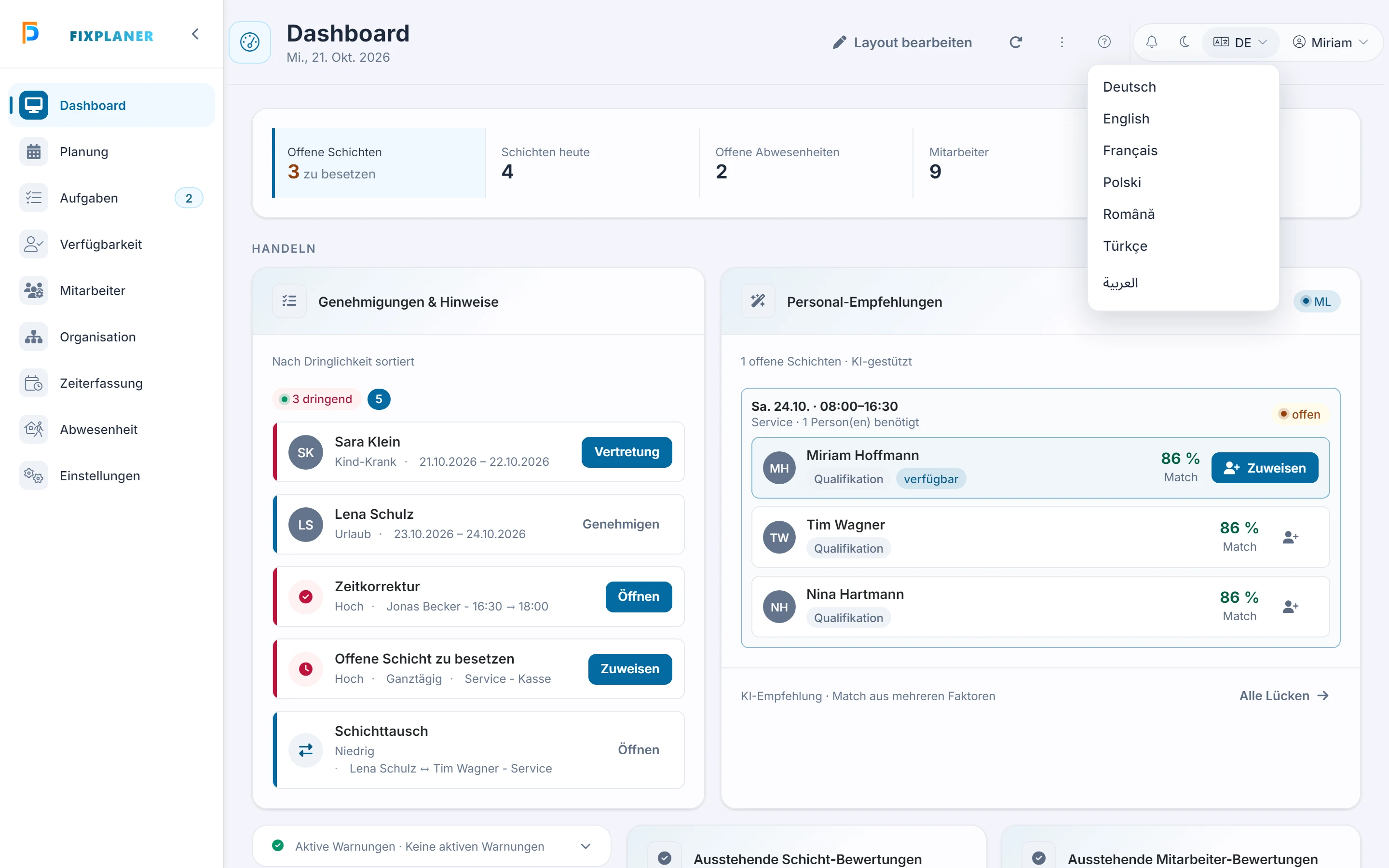The image size is (1389, 868).
Task: Open Alle Lücken link
Action: point(1284,696)
